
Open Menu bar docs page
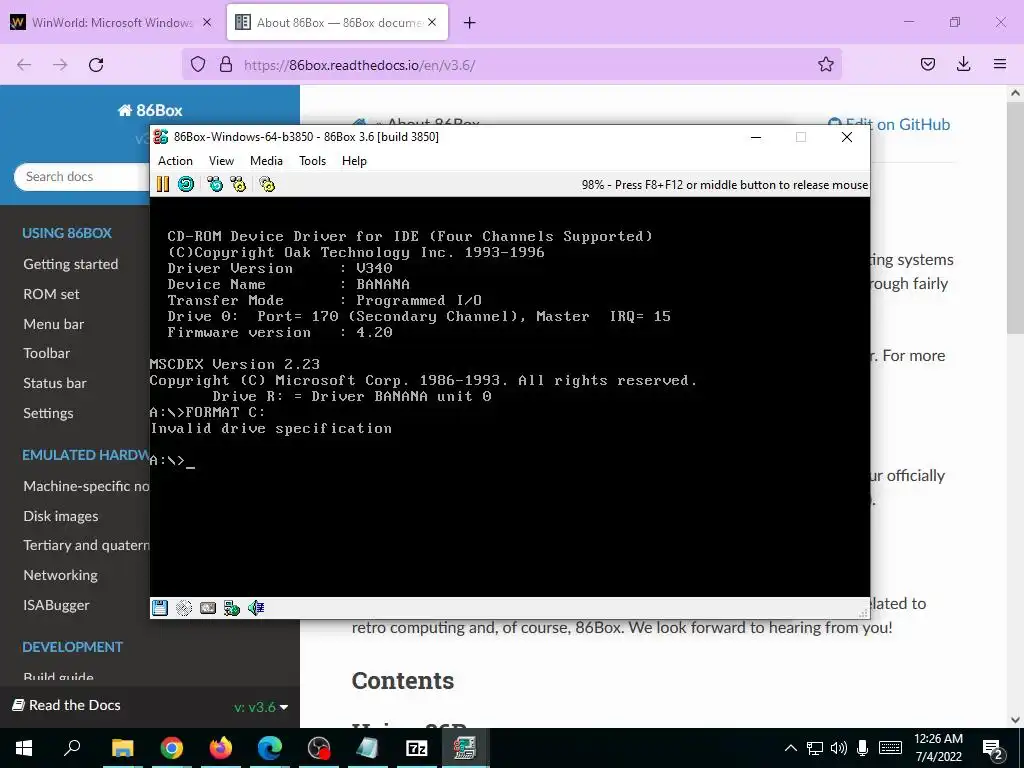[x=54, y=324]
